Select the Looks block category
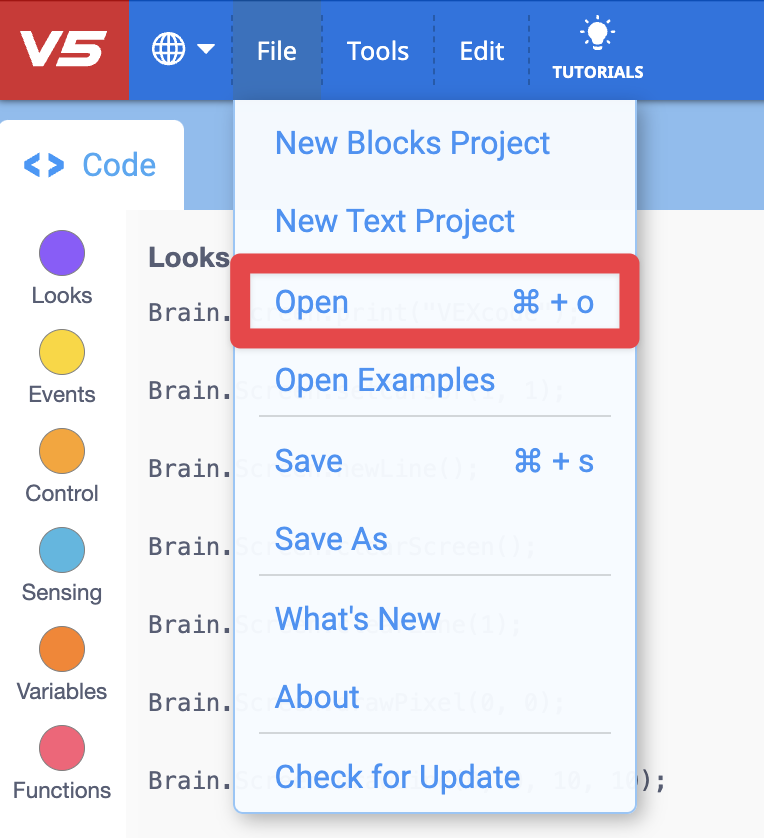 [x=61, y=253]
